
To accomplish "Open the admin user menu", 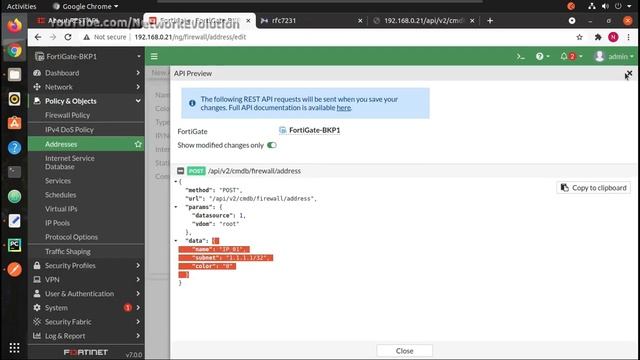I will coord(613,56).
